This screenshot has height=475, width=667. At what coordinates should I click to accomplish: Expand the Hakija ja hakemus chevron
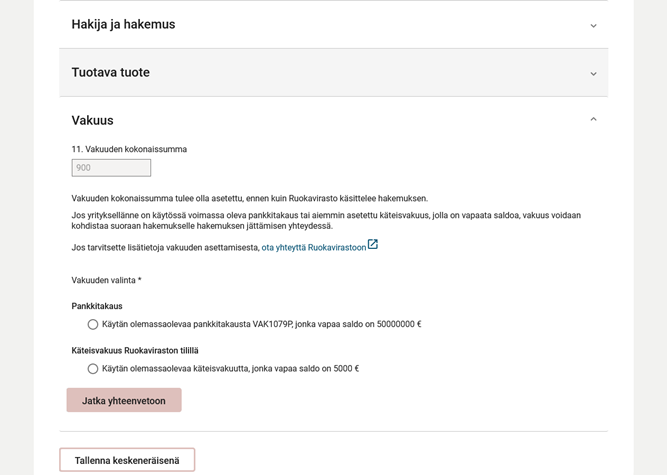(593, 26)
